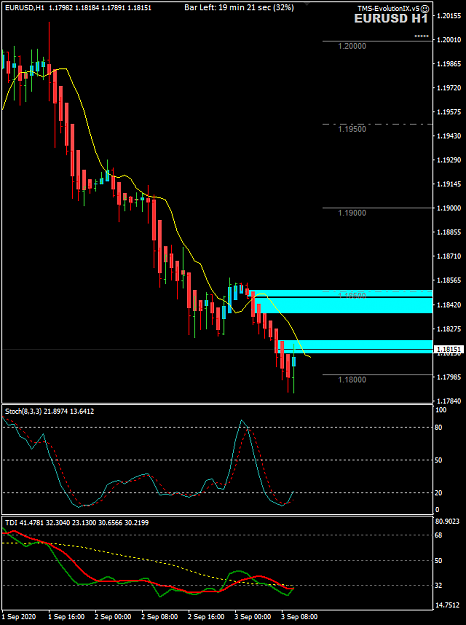Screen dimensions: 466x625
Task: Click the large EURUSD H1 label
Action: click(x=391, y=18)
